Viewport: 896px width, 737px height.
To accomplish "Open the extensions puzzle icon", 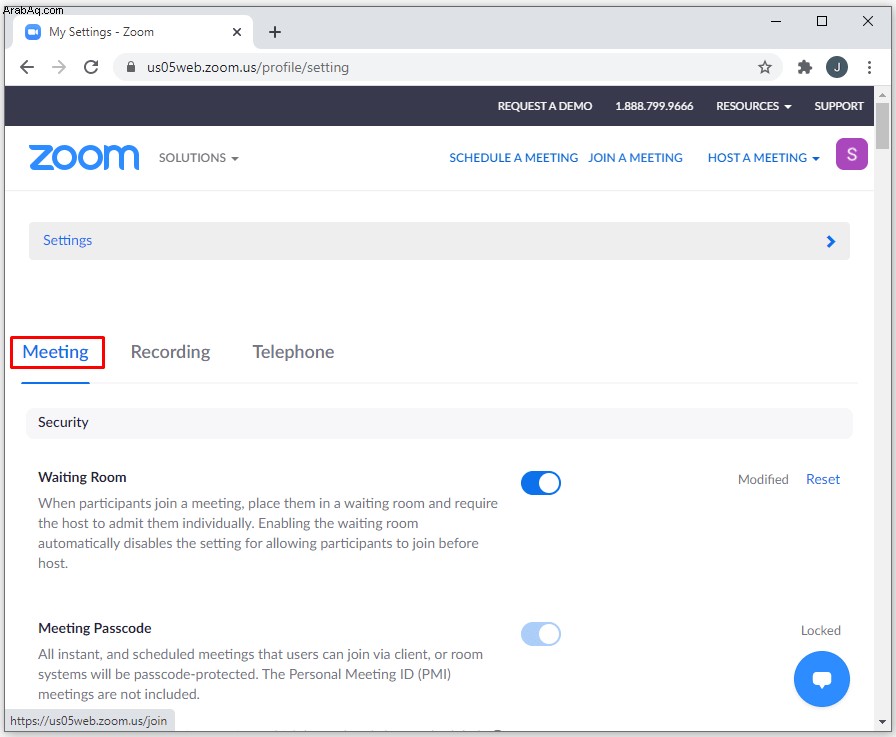I will point(805,67).
